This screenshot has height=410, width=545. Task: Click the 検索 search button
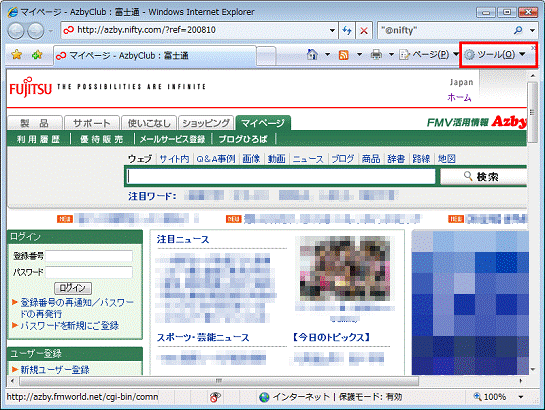(484, 177)
